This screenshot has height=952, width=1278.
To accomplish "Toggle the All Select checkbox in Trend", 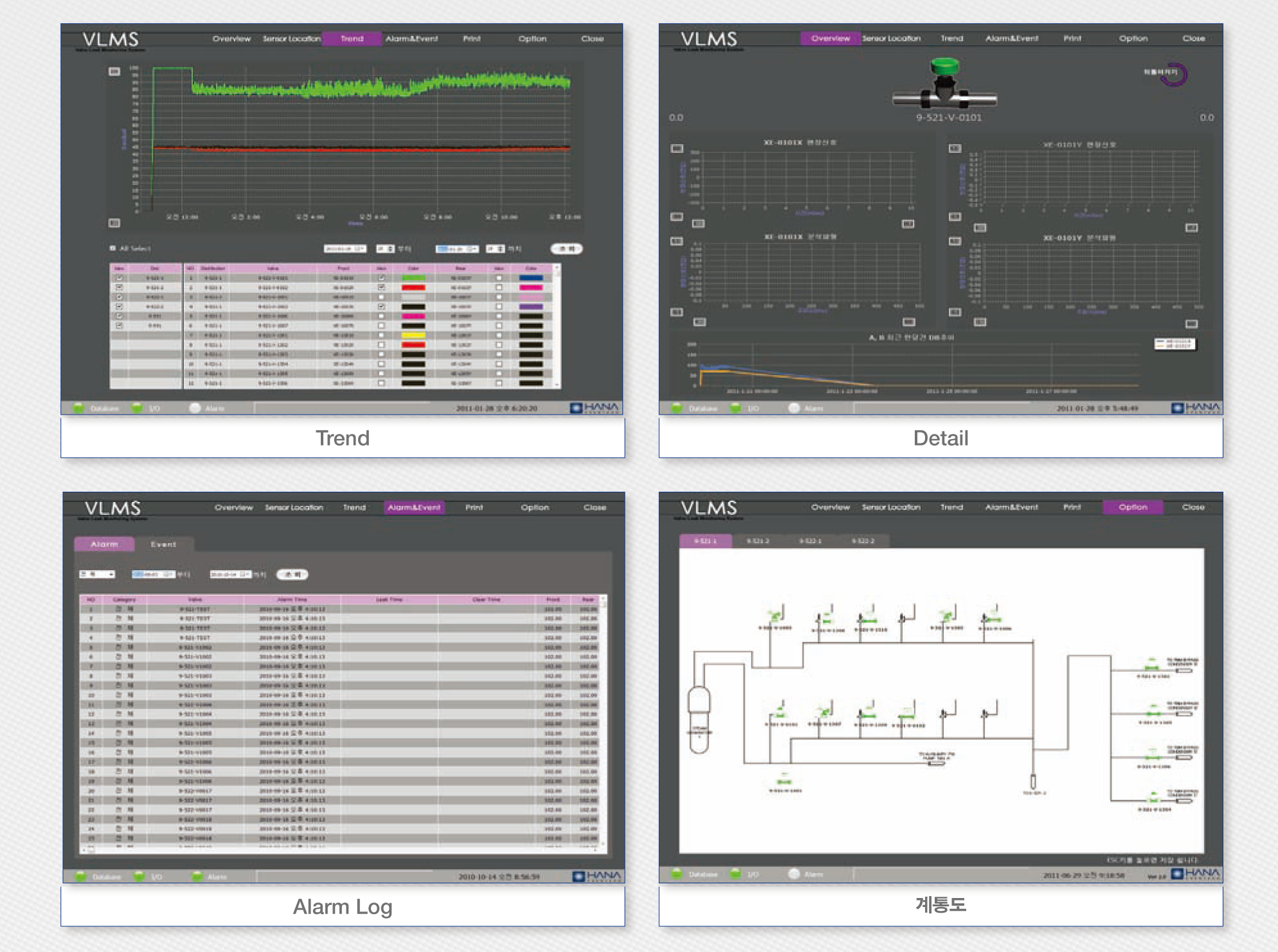I will (x=113, y=248).
